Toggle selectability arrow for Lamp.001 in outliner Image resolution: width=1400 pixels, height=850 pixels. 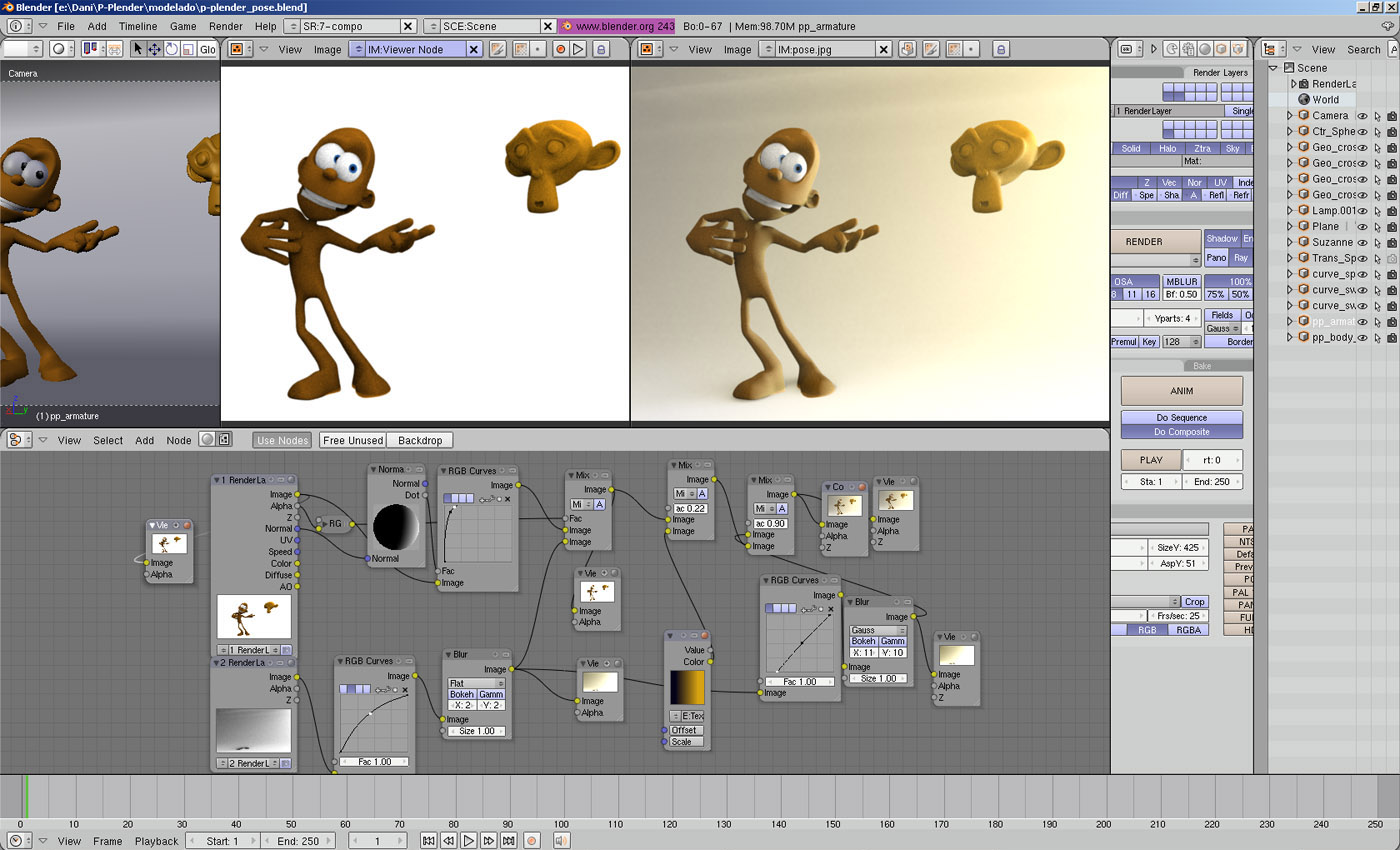pos(1377,211)
